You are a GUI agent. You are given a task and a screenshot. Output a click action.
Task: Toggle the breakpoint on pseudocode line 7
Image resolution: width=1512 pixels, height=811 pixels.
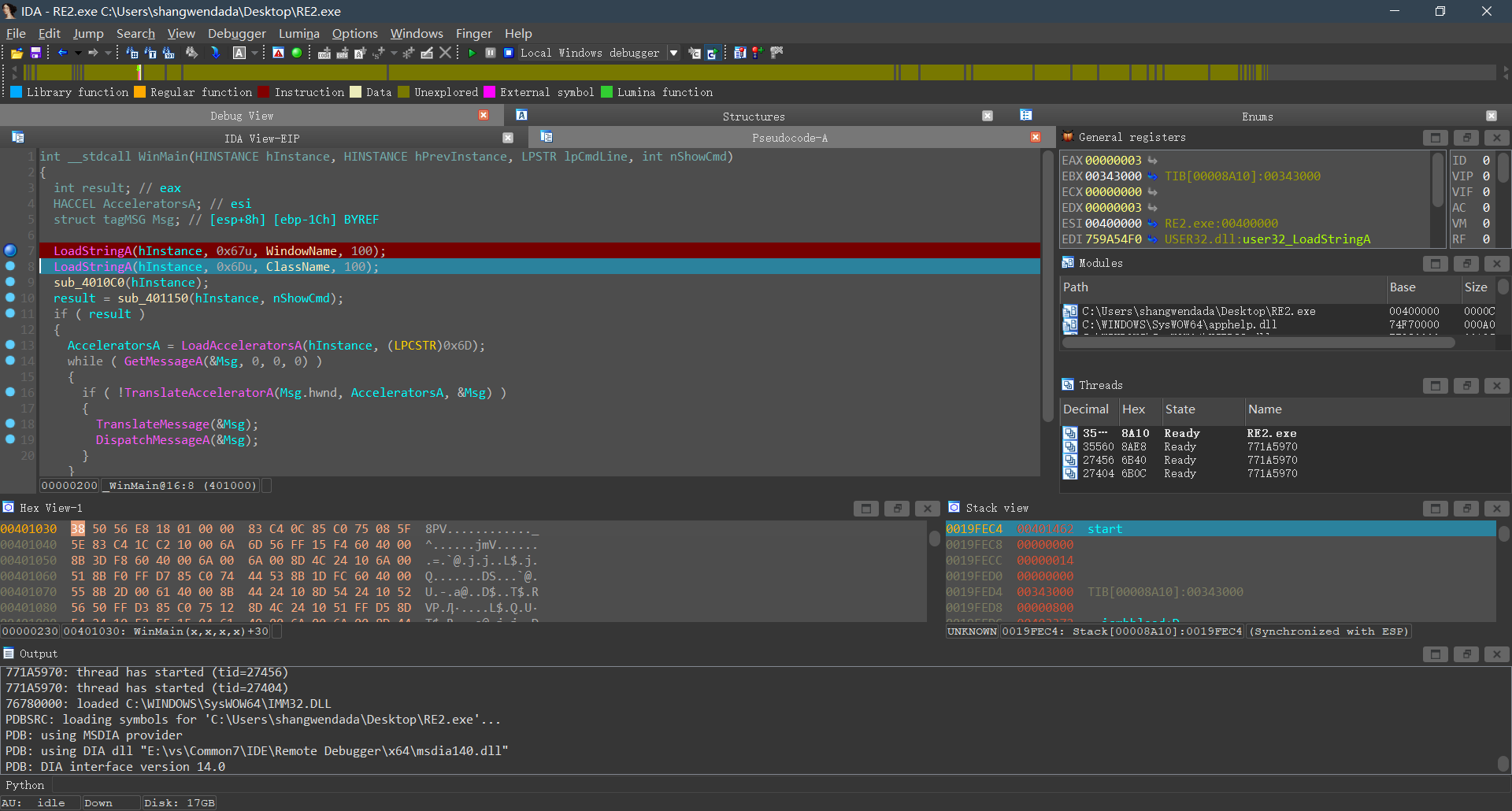[10, 250]
